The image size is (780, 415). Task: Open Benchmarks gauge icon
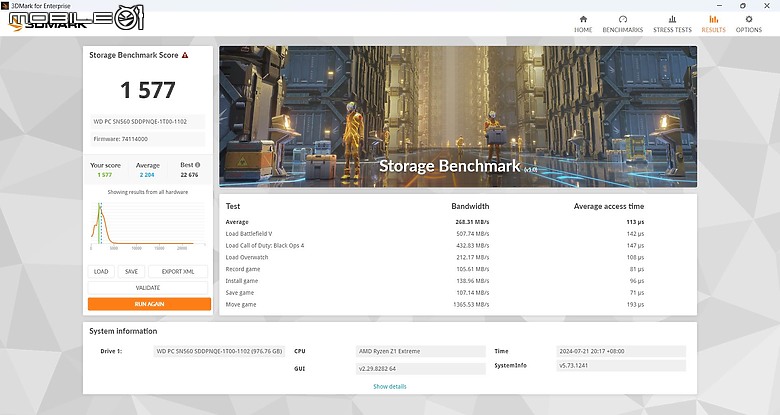click(x=623, y=19)
